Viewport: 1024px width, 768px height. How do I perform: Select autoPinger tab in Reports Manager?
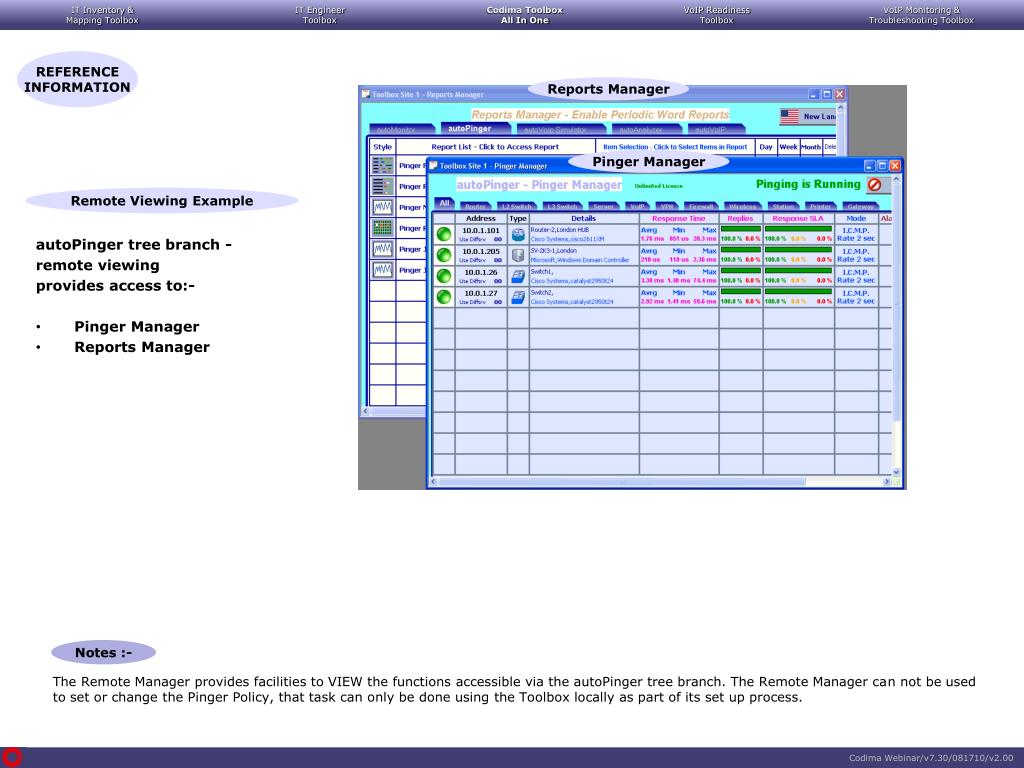(469, 128)
